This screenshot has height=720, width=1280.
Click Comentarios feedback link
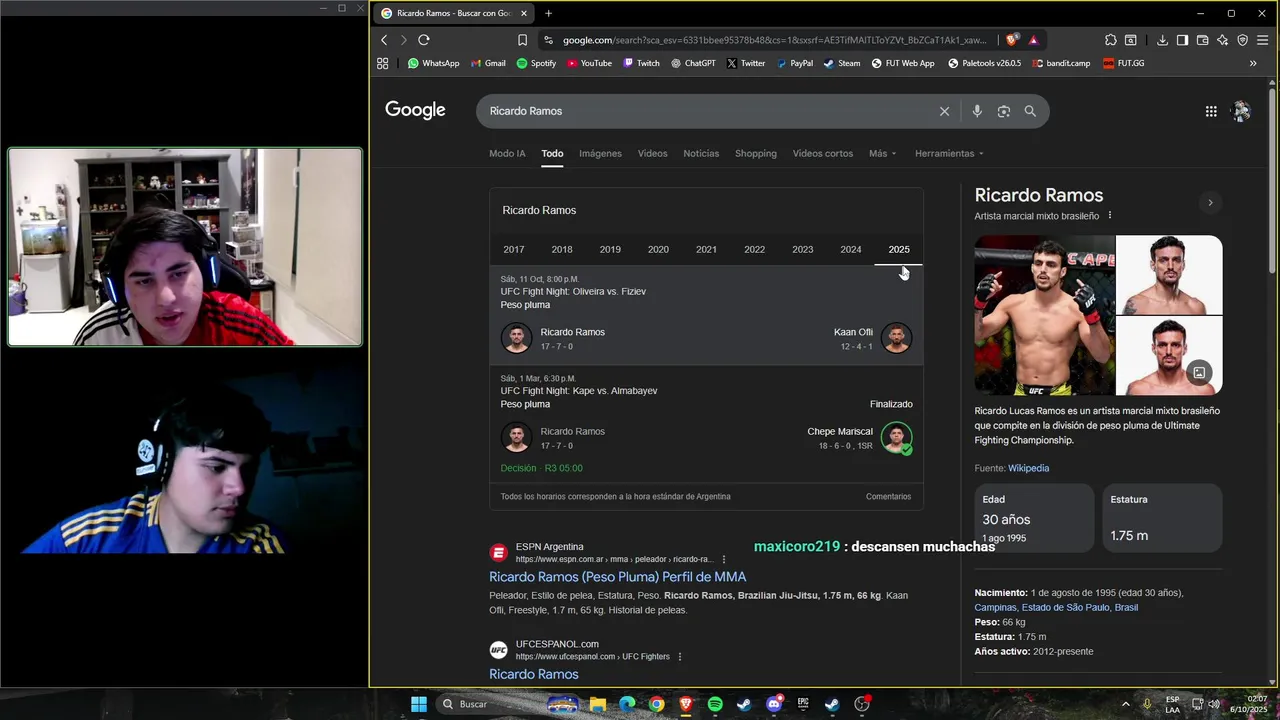(889, 496)
